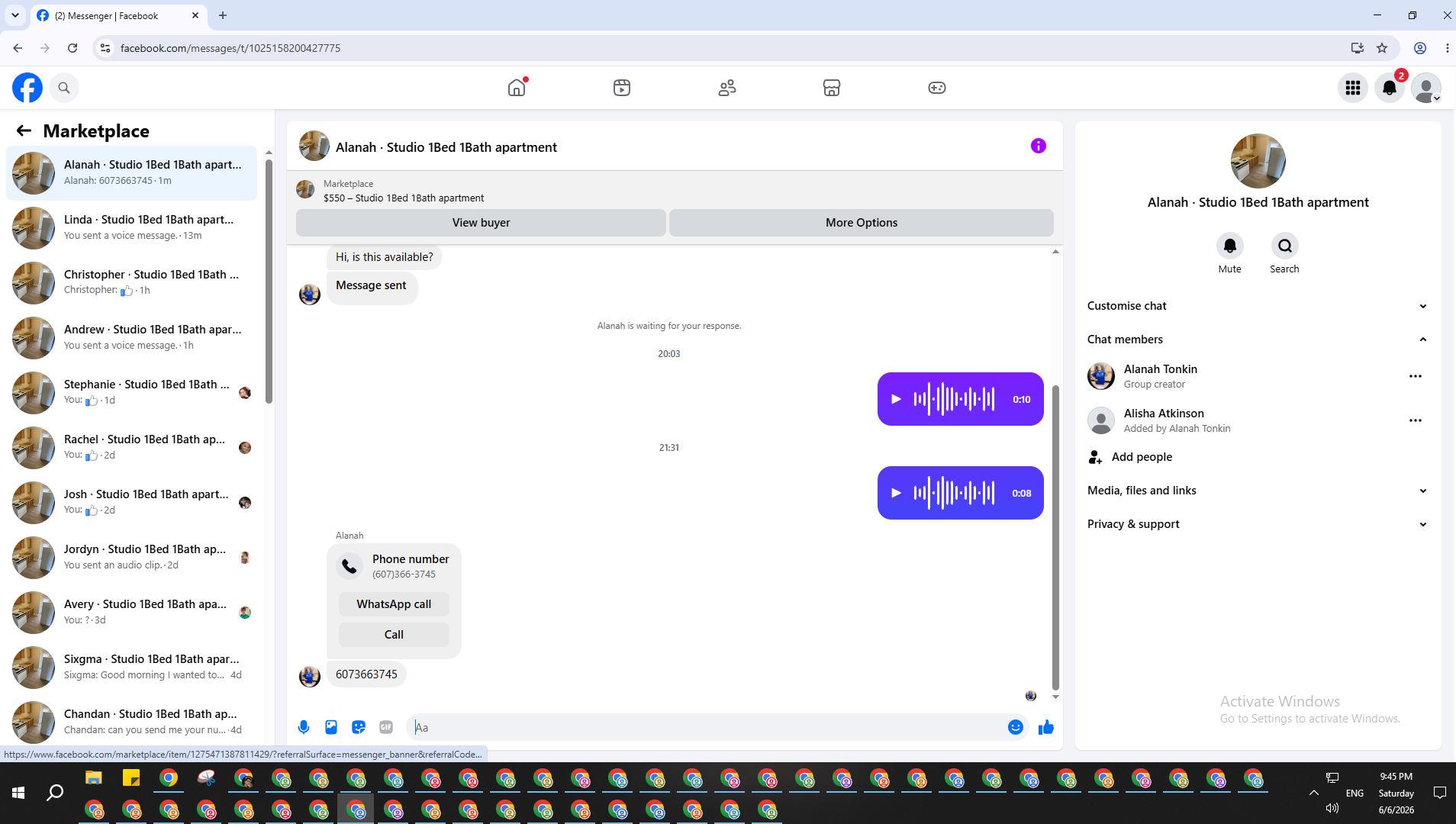Open the Windows Start menu
1456x824 pixels.
click(18, 793)
